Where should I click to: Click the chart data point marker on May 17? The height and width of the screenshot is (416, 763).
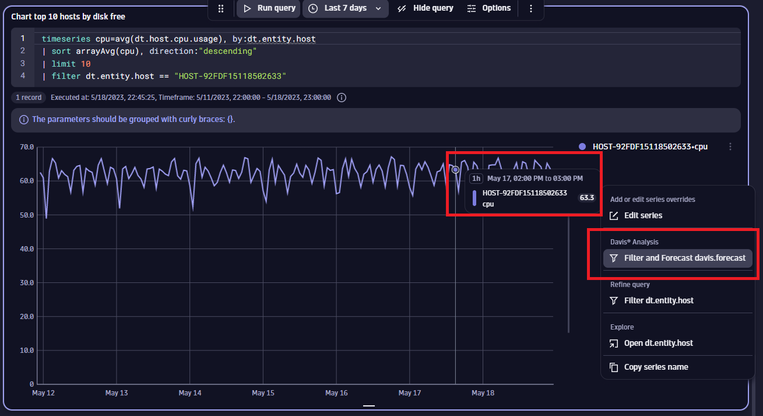[455, 169]
